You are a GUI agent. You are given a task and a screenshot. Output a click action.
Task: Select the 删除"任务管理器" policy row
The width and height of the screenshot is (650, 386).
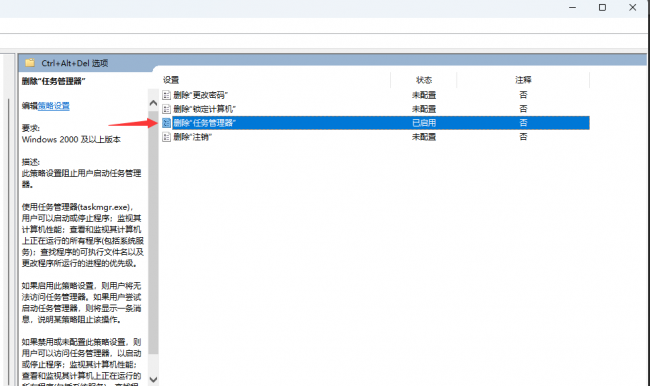pyautogui.click(x=375, y=123)
